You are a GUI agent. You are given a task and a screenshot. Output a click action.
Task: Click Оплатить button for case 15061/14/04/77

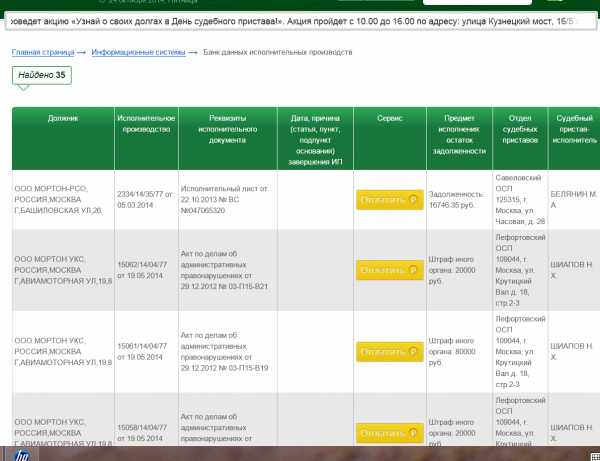point(390,352)
